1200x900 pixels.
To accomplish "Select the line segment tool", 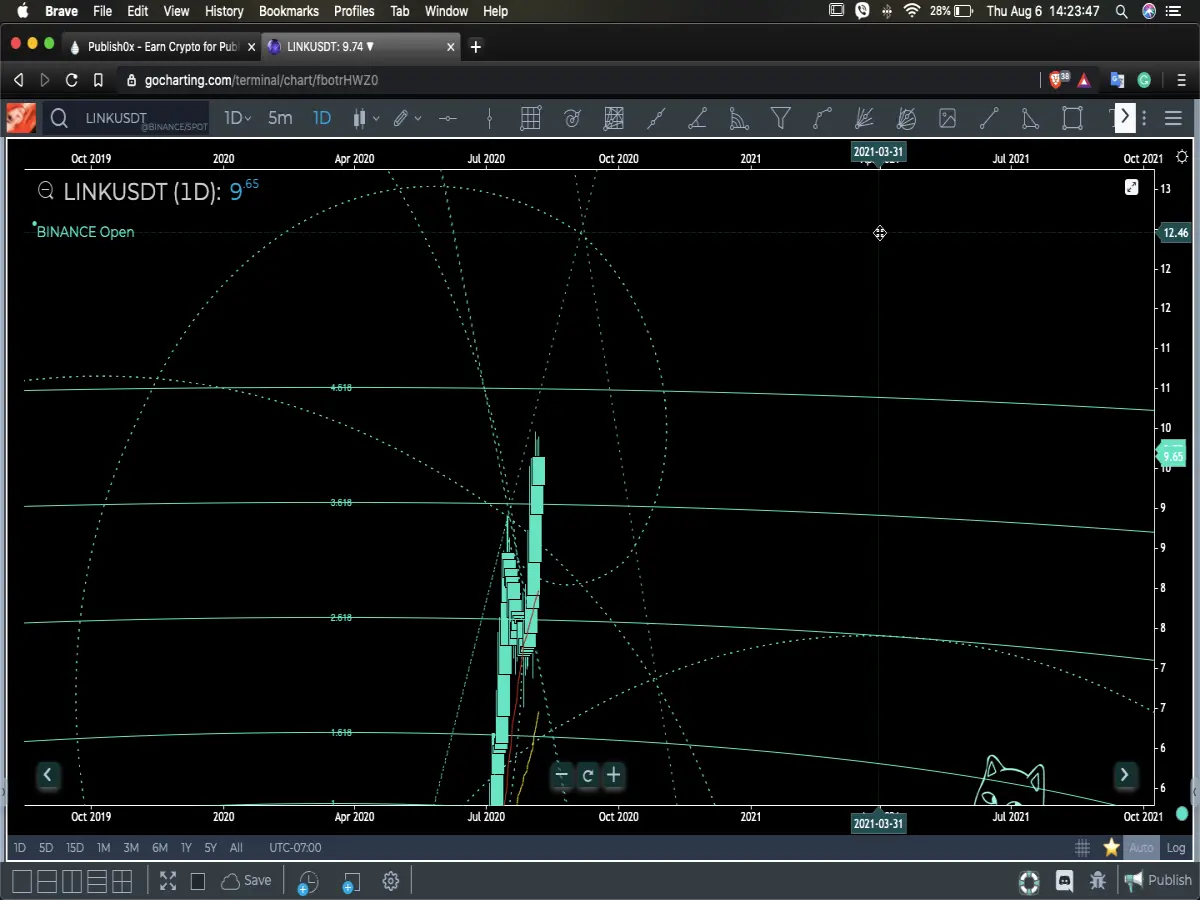I will [x=989, y=118].
